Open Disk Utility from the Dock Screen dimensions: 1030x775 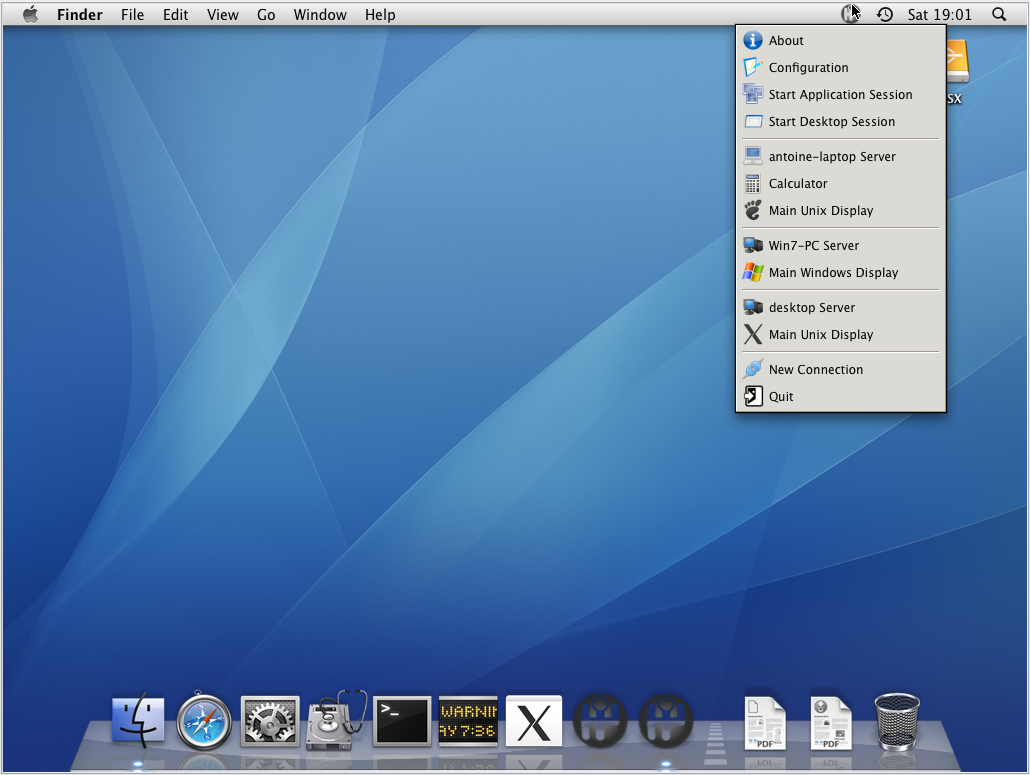[x=336, y=720]
